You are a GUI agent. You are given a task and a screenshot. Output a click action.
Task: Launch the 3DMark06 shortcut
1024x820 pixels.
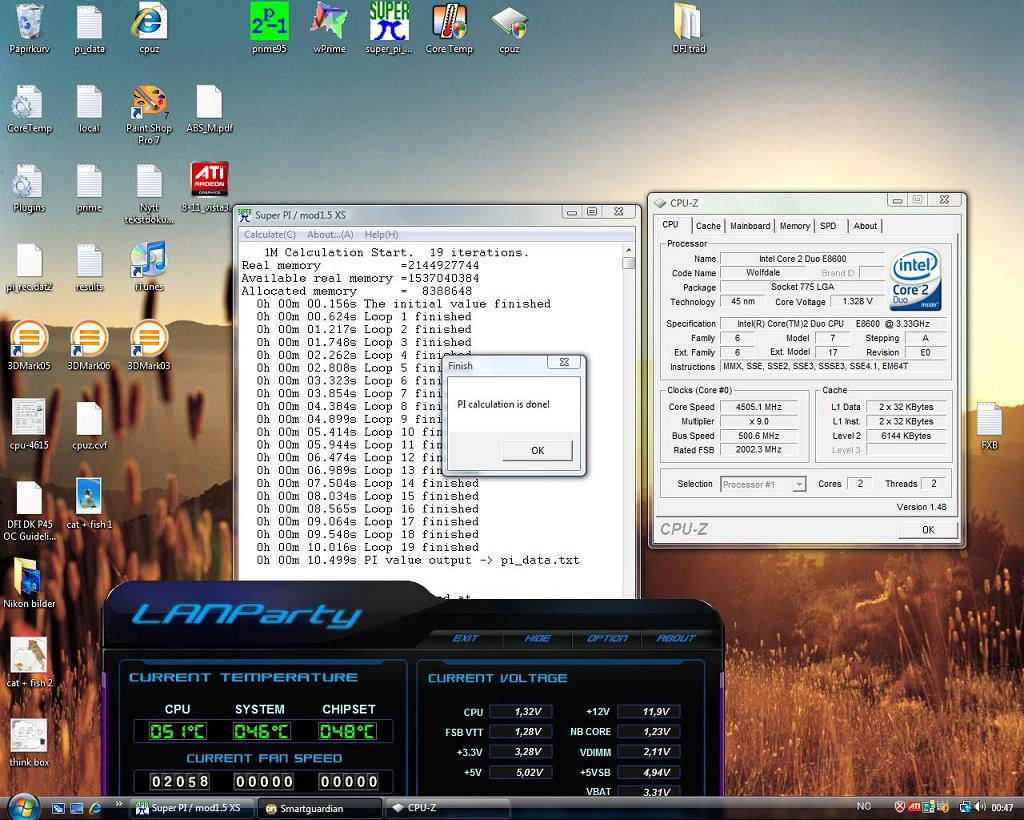pyautogui.click(x=89, y=346)
